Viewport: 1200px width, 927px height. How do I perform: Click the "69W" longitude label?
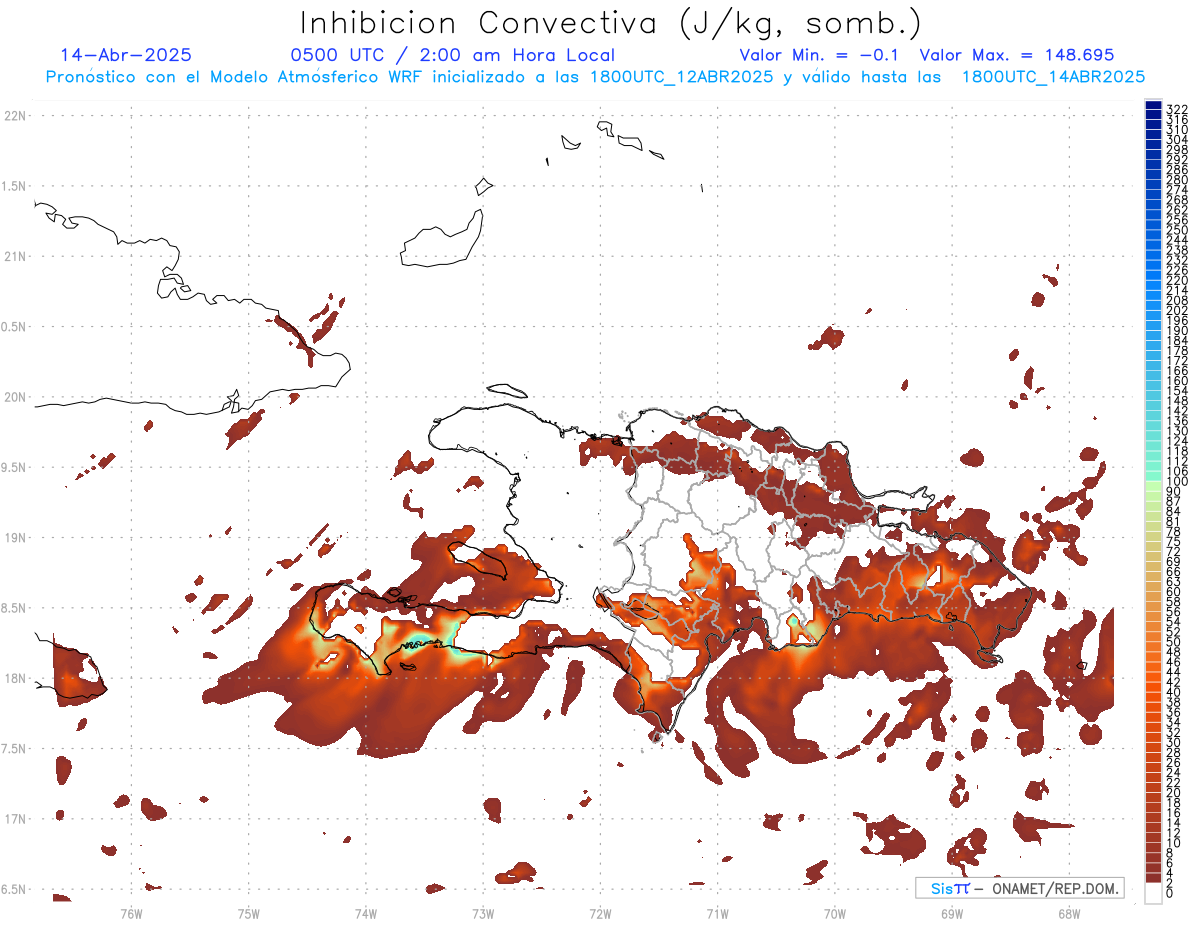pyautogui.click(x=952, y=914)
